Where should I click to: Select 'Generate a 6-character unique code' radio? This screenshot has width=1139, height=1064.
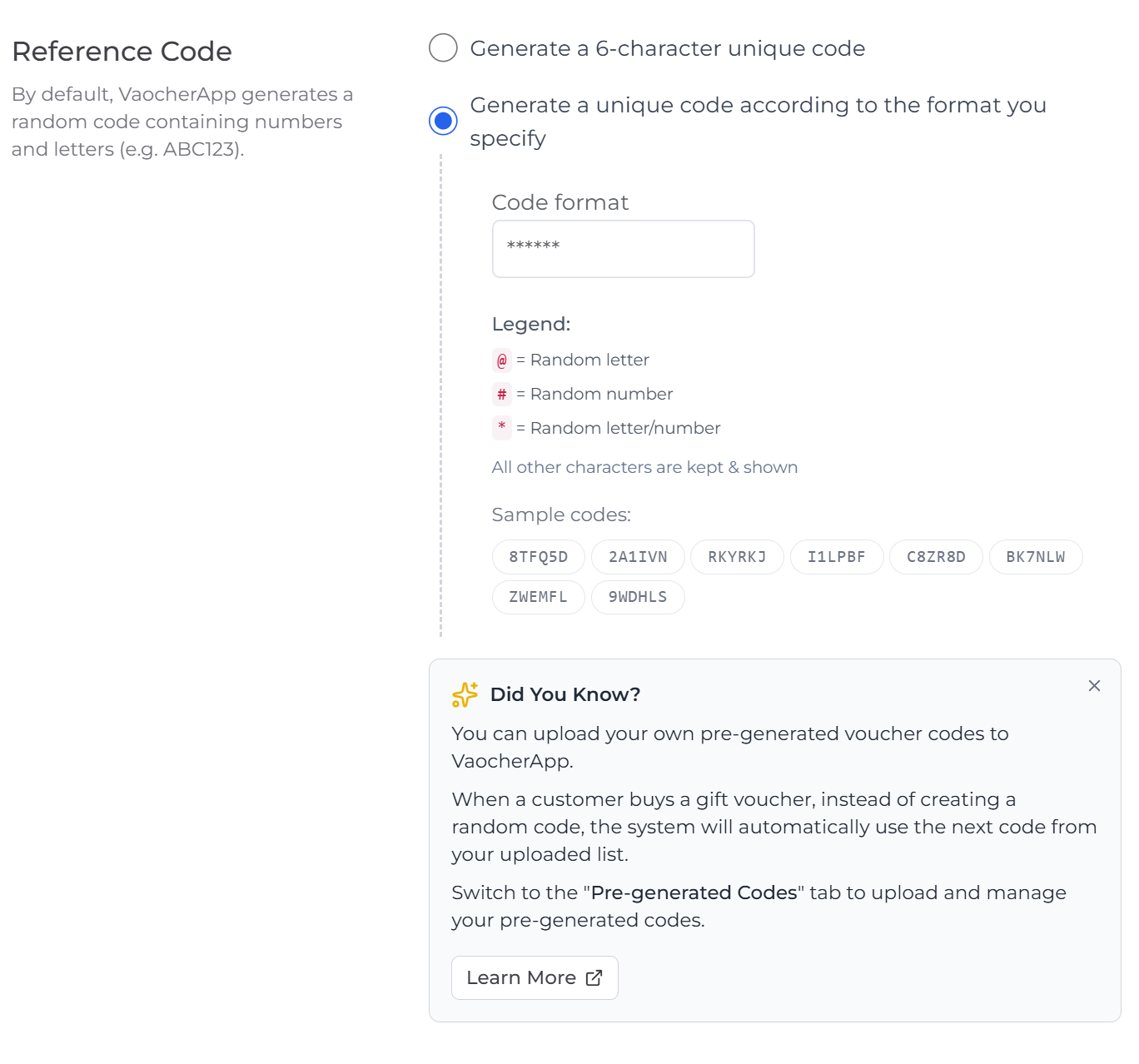(443, 48)
